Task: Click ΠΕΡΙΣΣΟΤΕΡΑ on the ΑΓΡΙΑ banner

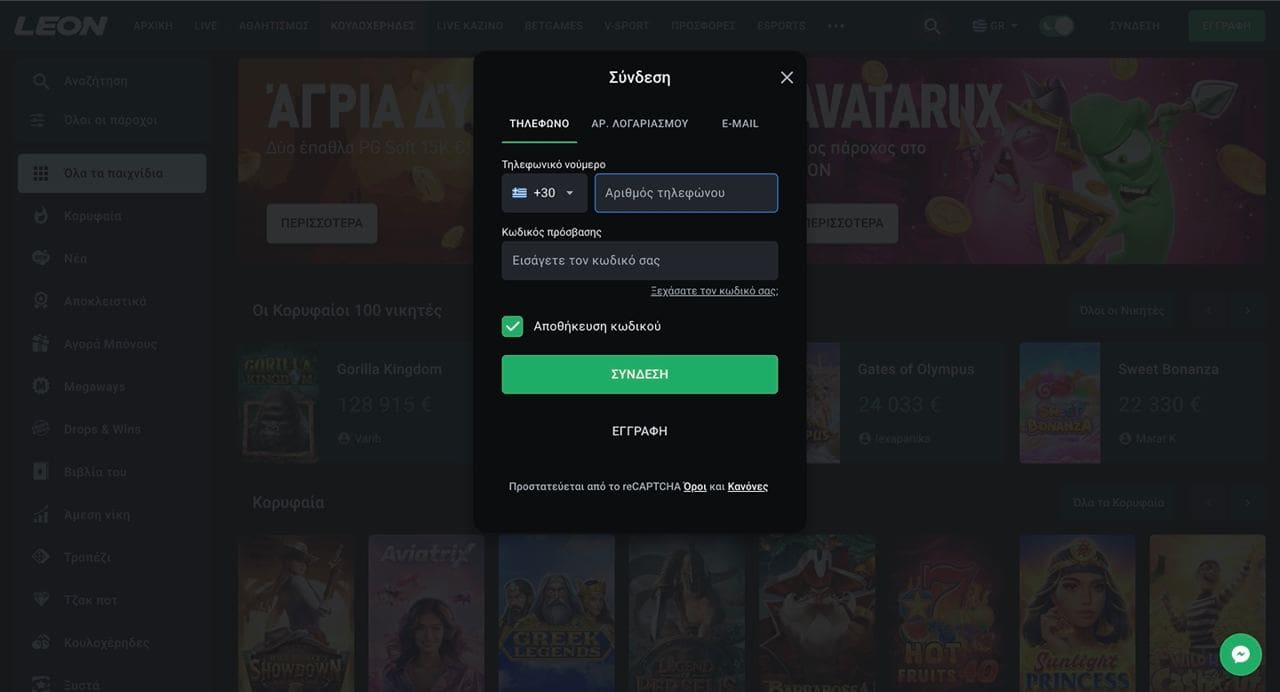Action: [322, 223]
